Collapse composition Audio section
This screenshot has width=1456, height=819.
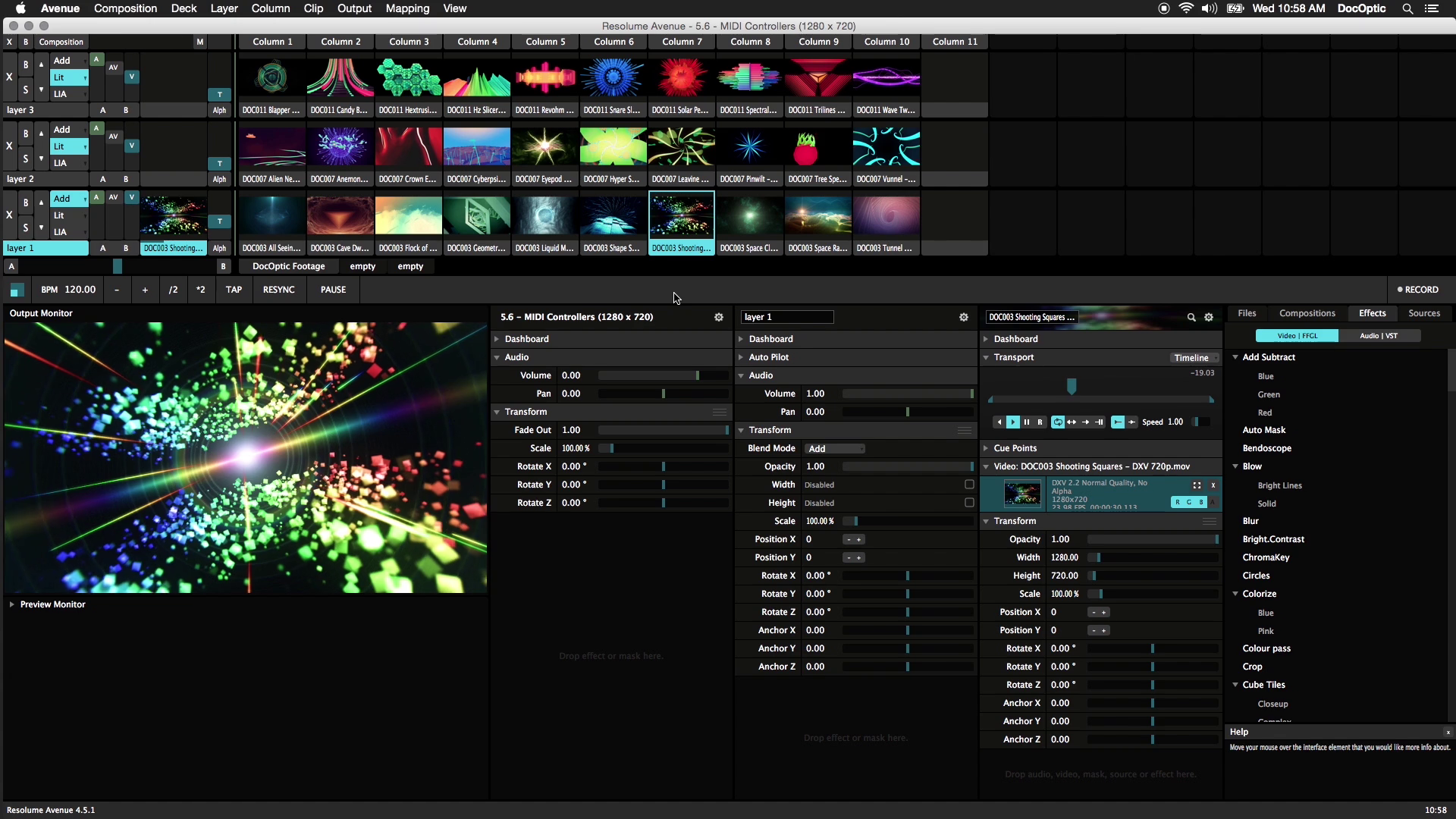[x=497, y=357]
